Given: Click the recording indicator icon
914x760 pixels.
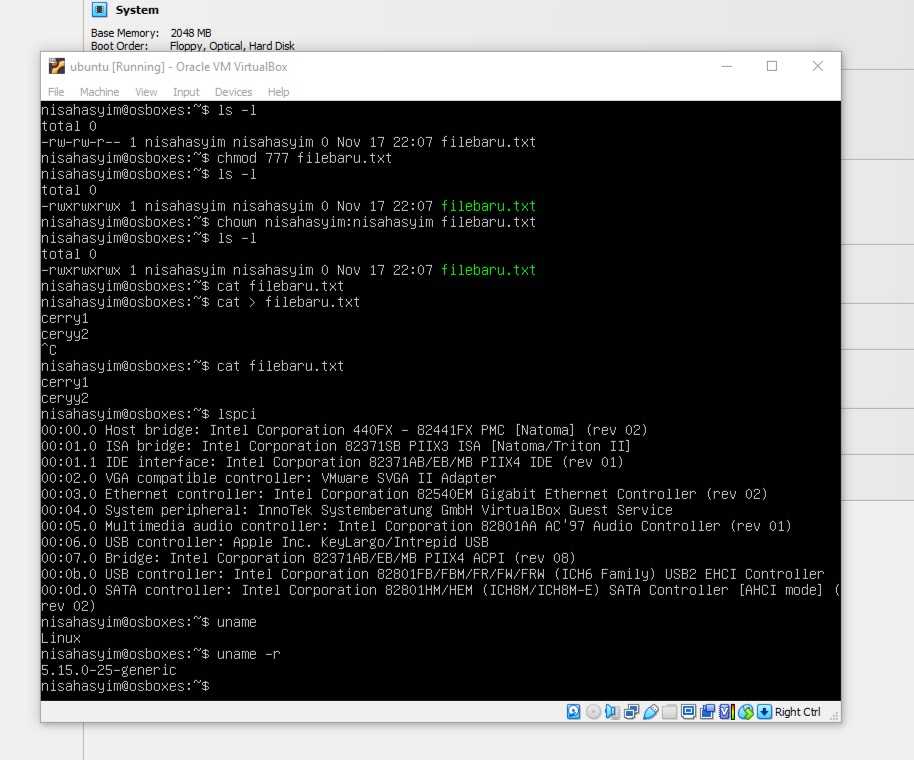Looking at the screenshot, I should pyautogui.click(x=708, y=712).
